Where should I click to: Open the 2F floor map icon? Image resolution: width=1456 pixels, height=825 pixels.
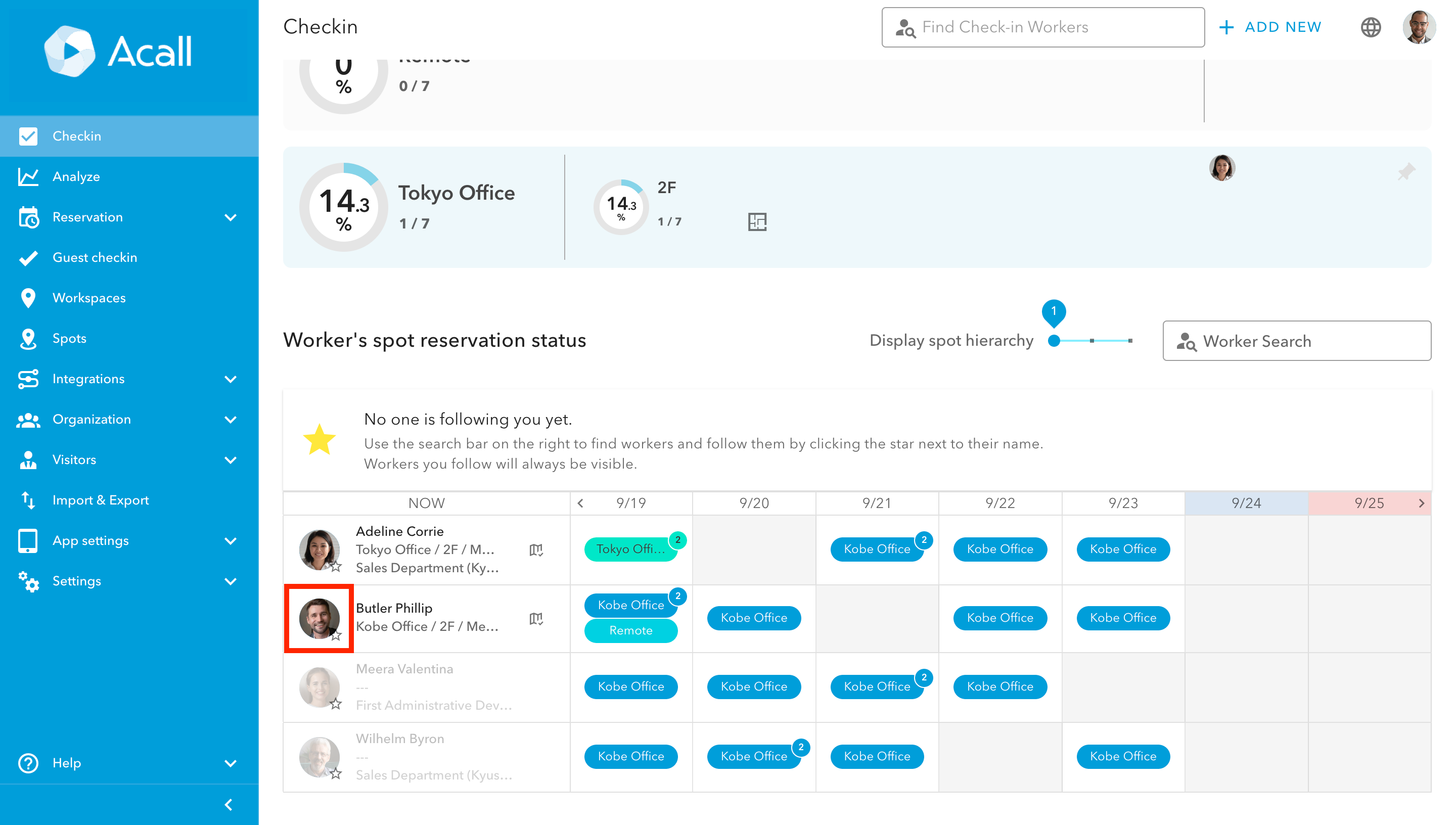click(757, 221)
